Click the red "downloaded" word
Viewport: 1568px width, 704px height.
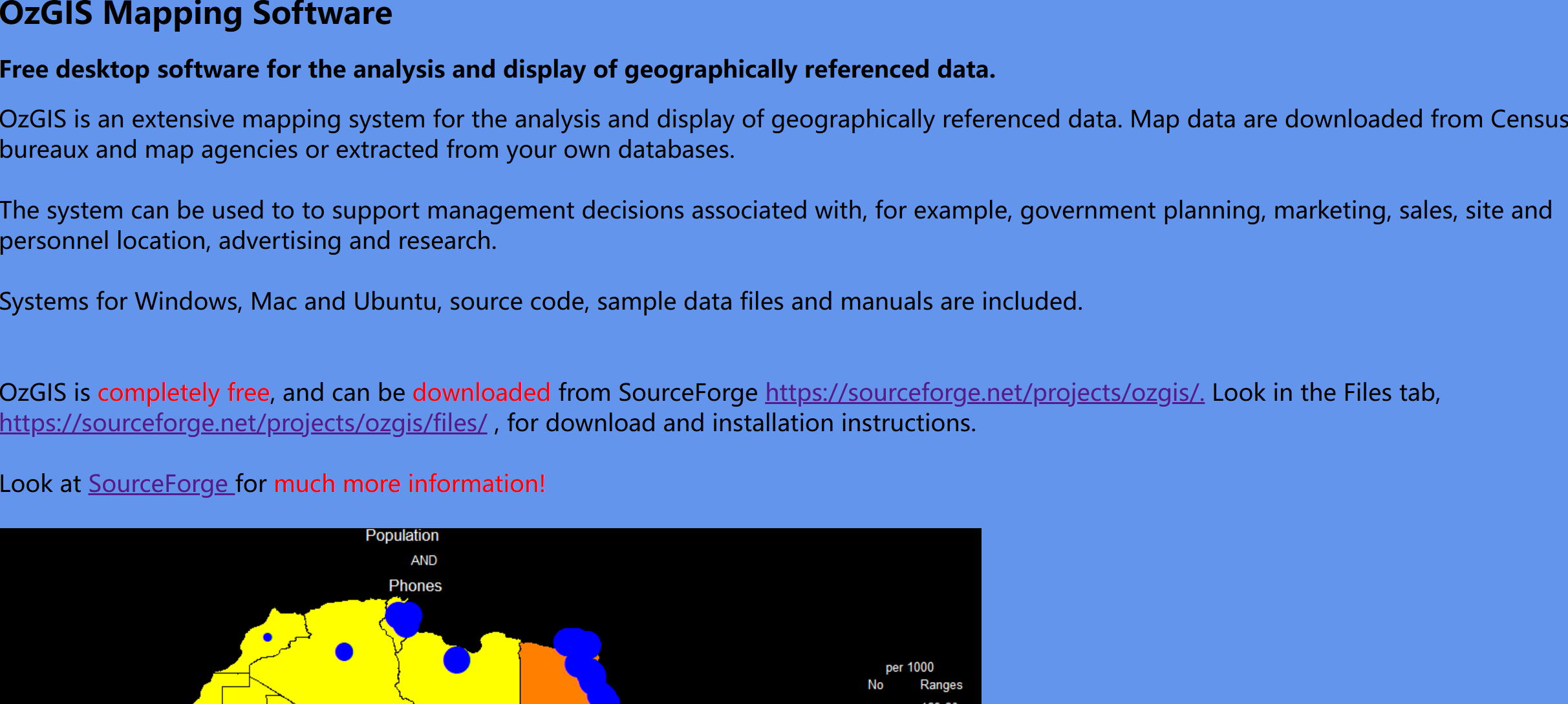(x=481, y=393)
